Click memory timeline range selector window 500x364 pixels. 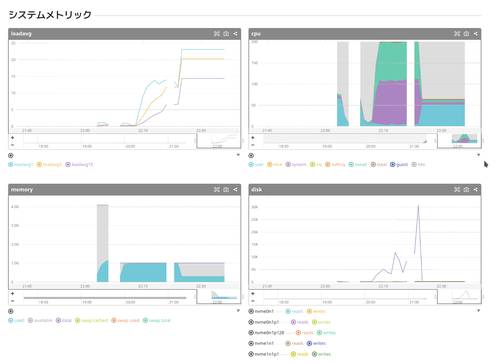point(219,297)
